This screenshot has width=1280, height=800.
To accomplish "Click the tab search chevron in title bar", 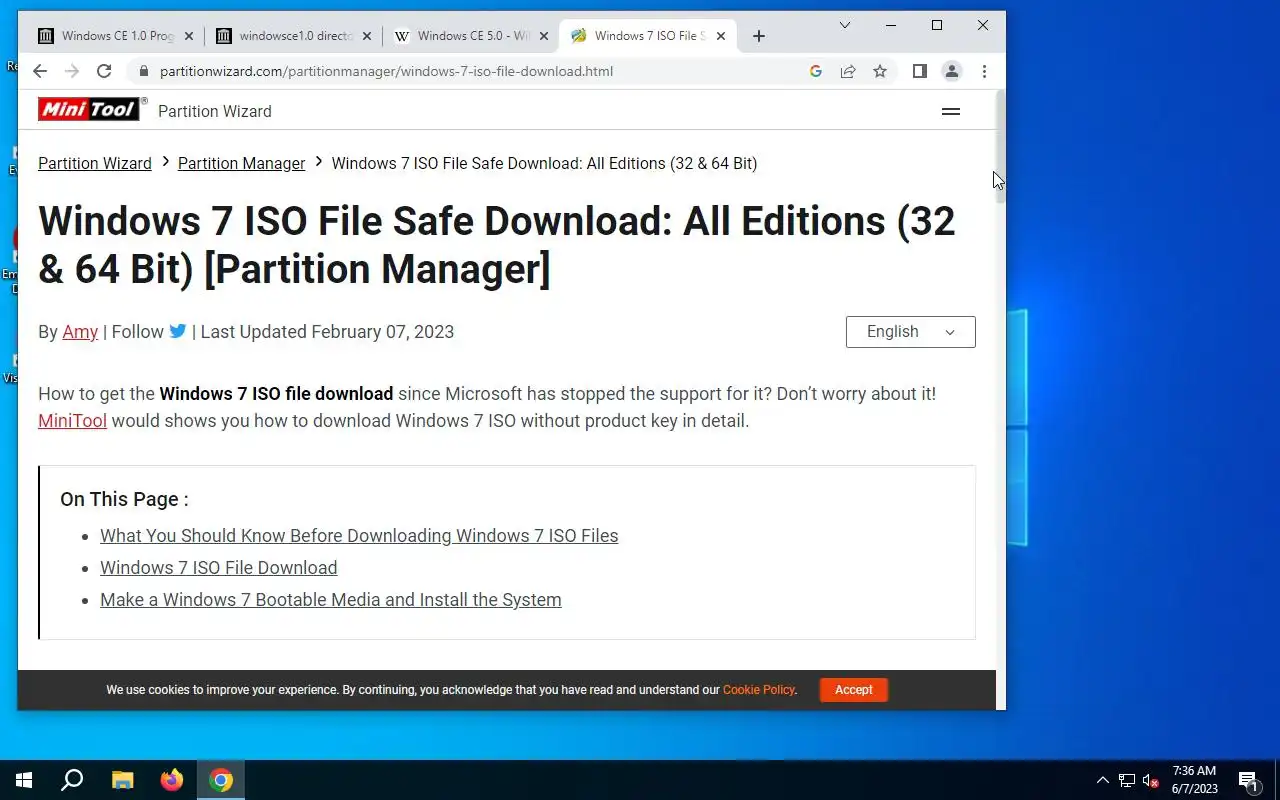I will pyautogui.click(x=845, y=25).
